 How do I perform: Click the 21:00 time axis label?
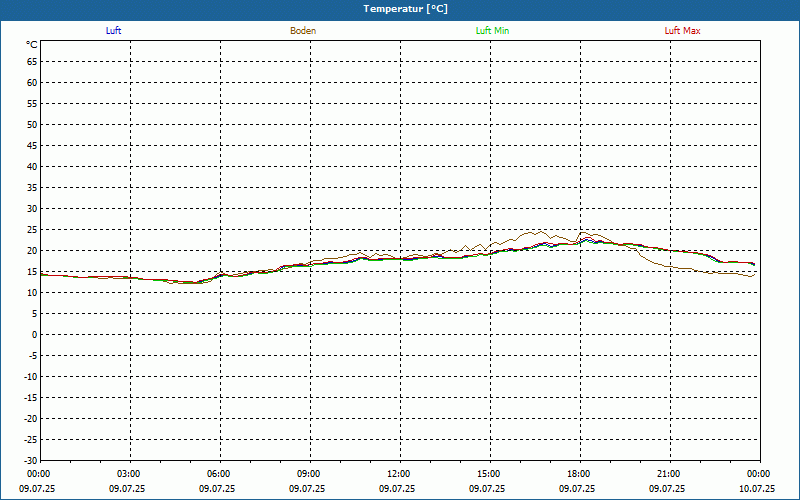click(668, 474)
